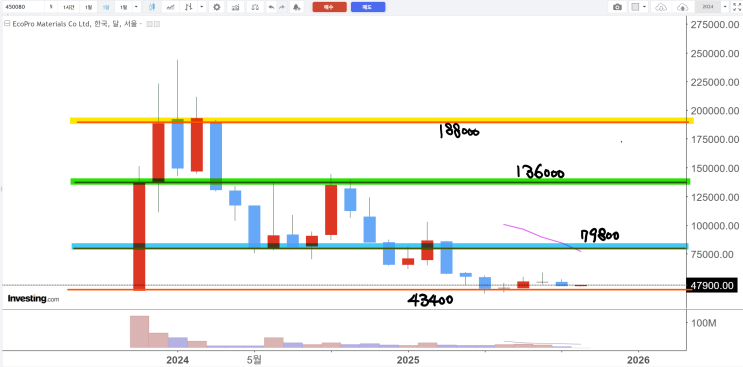Click the redo arrow icon

[x=282, y=7]
